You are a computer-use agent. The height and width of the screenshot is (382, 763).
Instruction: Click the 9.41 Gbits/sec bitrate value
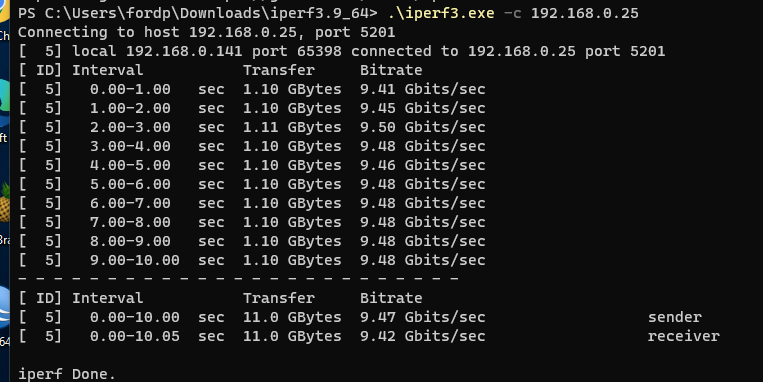[422, 89]
